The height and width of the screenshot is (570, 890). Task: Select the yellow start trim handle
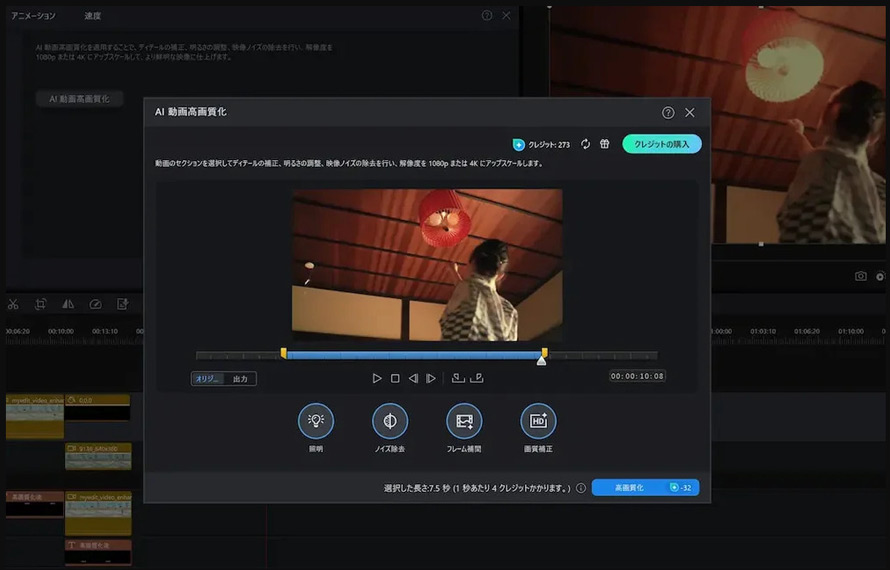click(x=283, y=353)
